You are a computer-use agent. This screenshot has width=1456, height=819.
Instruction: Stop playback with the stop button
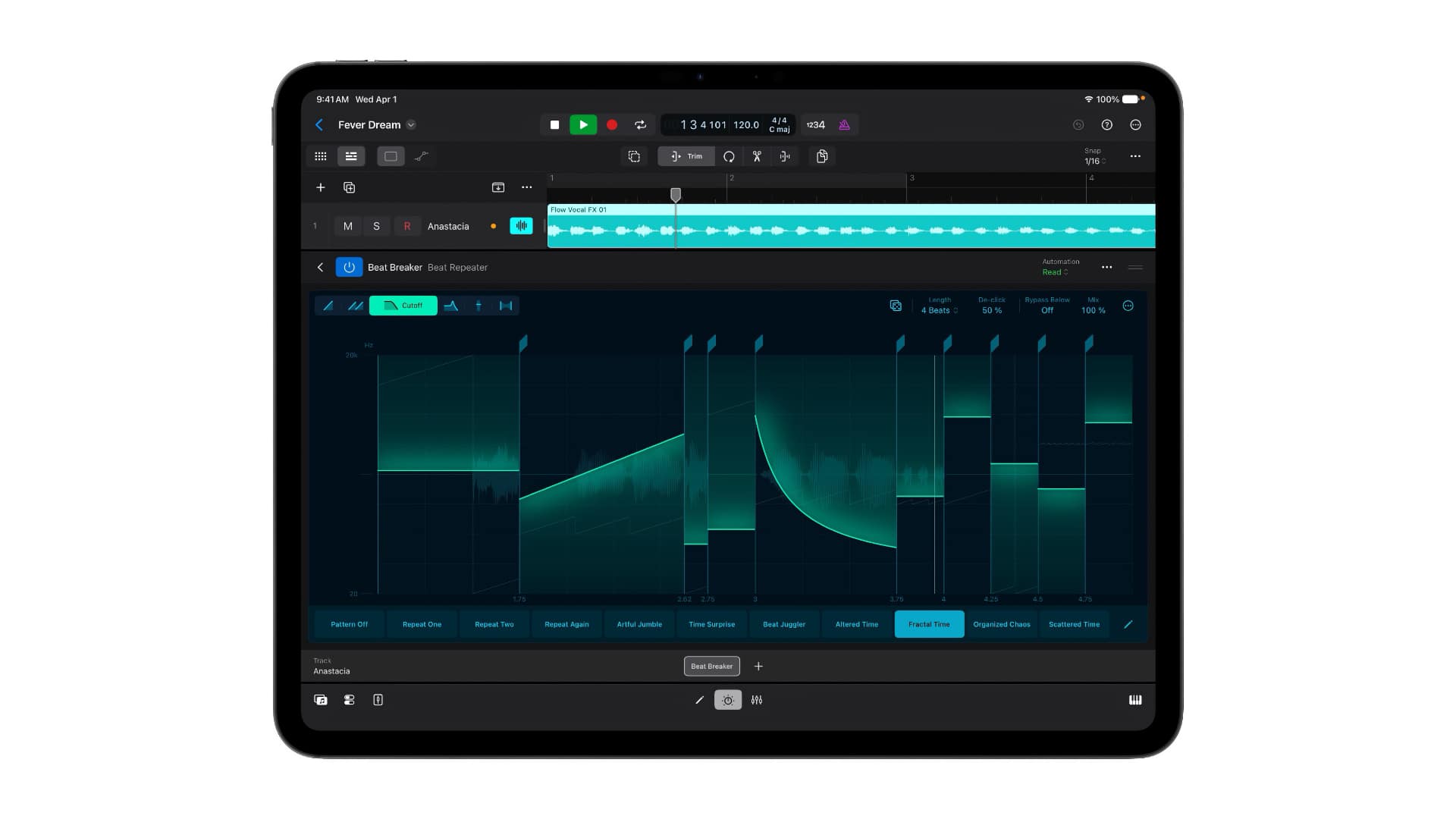554,125
